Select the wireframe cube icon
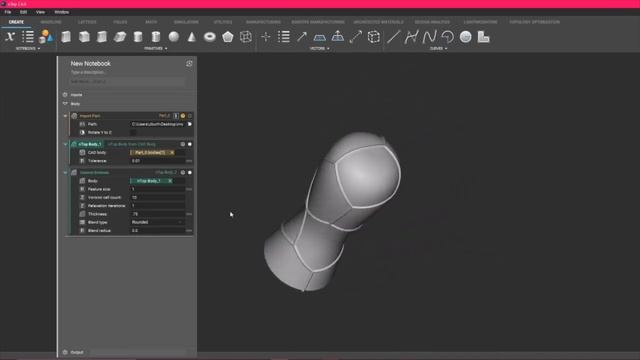This screenshot has width=640, height=360. point(246,37)
